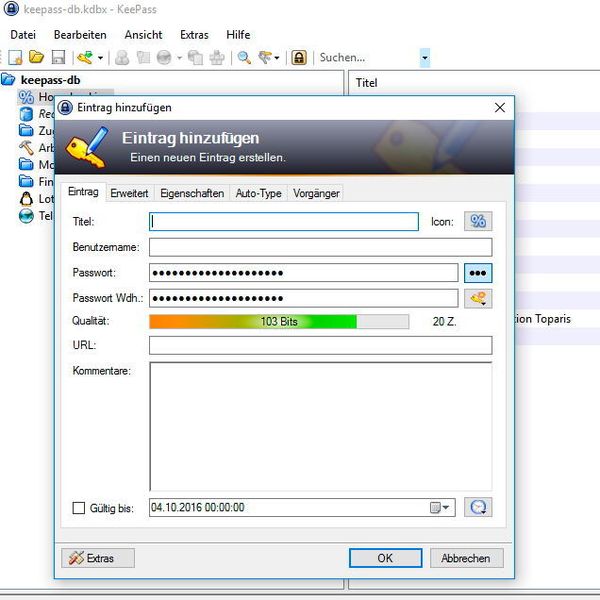
Task: Switch to the Erweitert tab
Action: tap(129, 193)
